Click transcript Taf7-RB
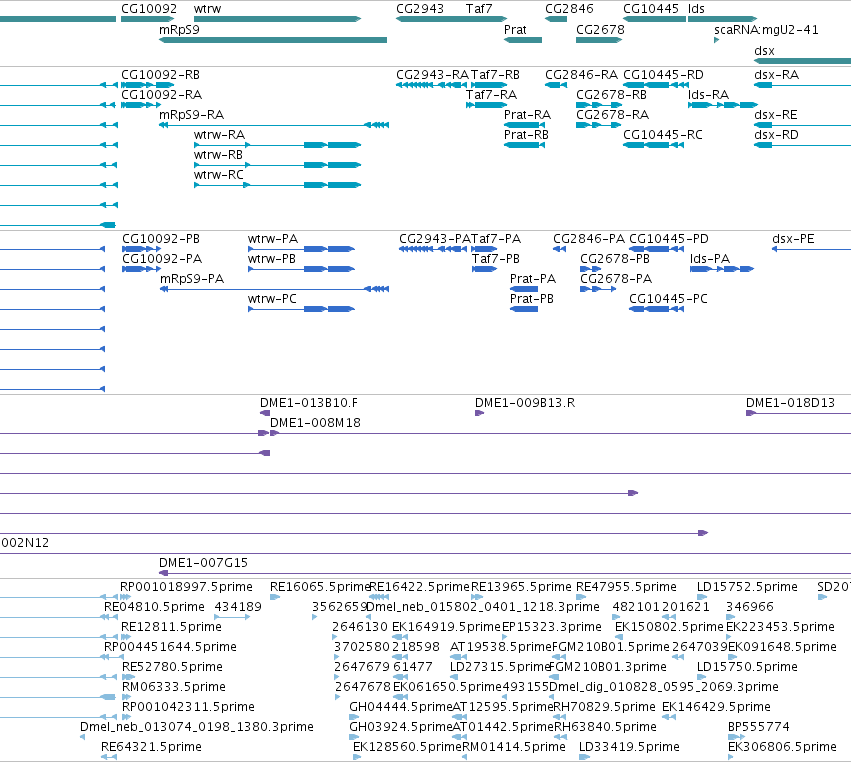Image resolution: width=851 pixels, height=762 pixels. pyautogui.click(x=488, y=85)
